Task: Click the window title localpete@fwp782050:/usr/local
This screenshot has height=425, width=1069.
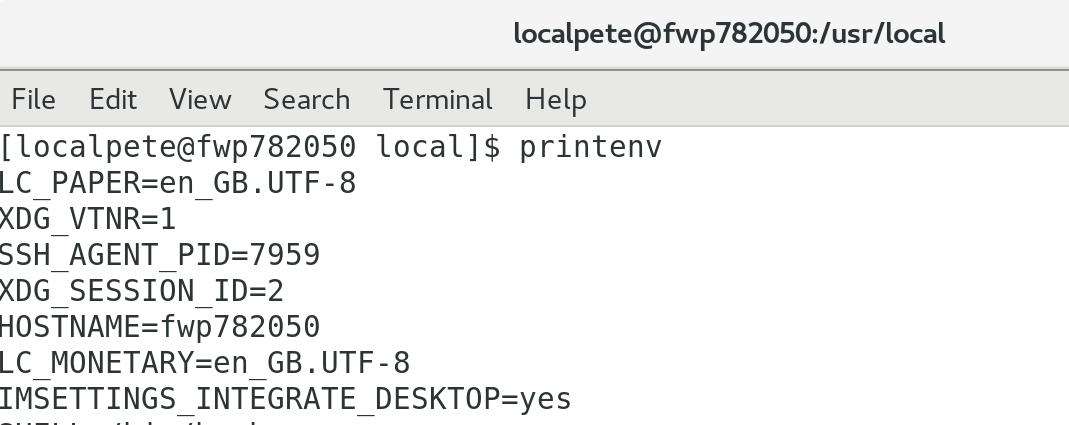Action: click(x=729, y=34)
